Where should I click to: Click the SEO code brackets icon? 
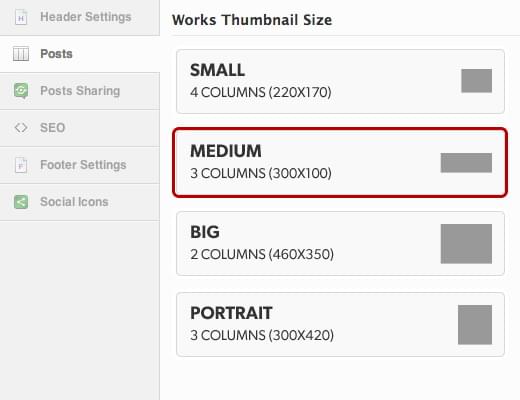click(21, 128)
